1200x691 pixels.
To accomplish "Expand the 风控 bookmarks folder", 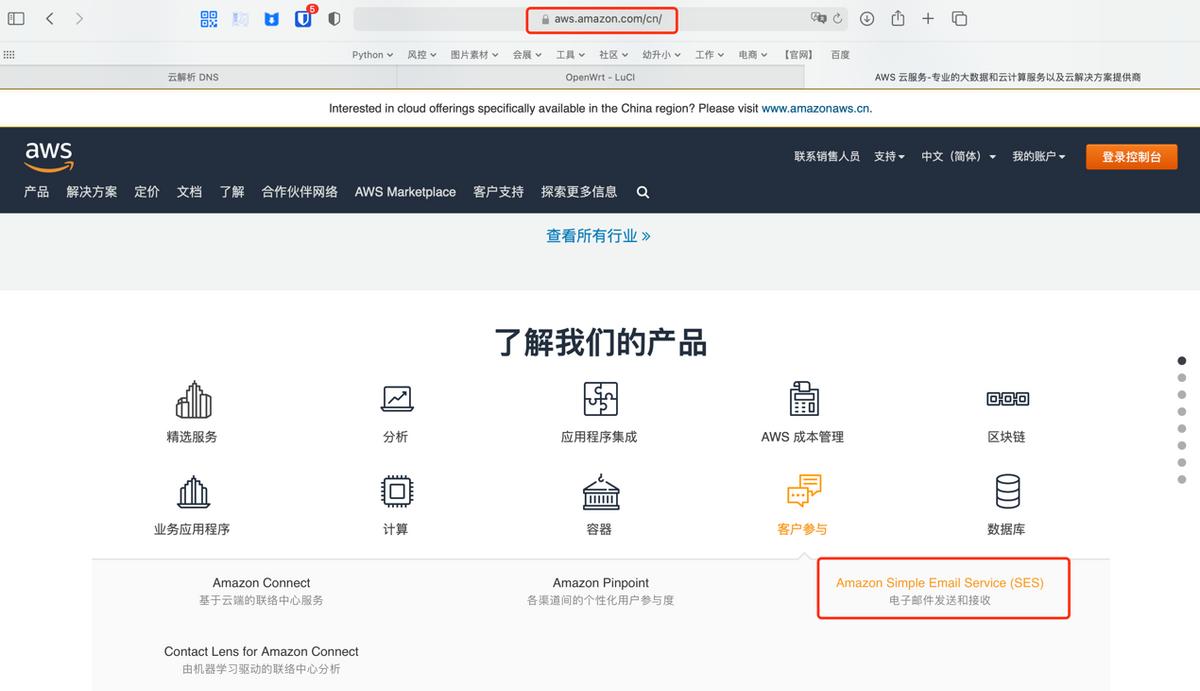I will (421, 55).
